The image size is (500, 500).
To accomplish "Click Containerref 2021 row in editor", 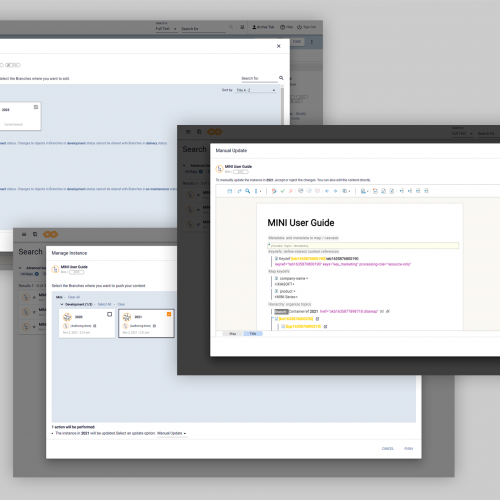I will point(332,311).
